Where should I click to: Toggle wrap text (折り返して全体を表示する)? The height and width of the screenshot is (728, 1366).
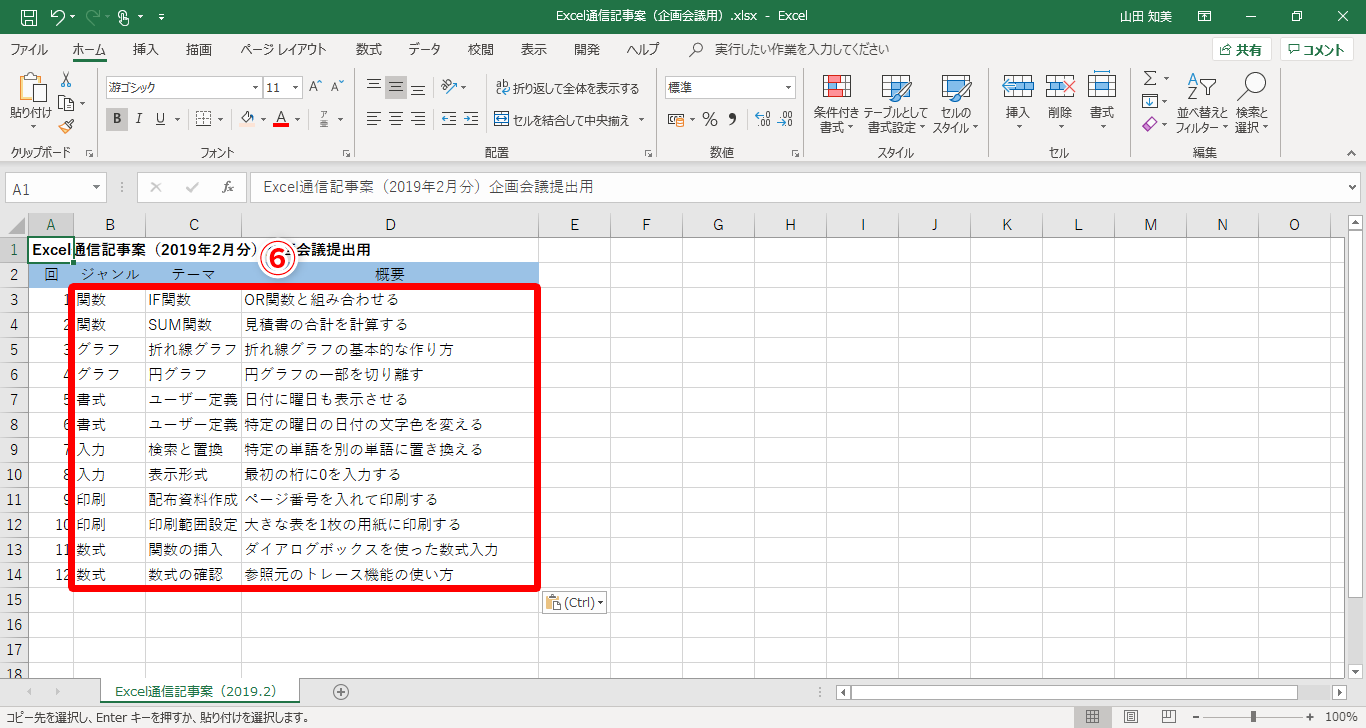pos(567,88)
